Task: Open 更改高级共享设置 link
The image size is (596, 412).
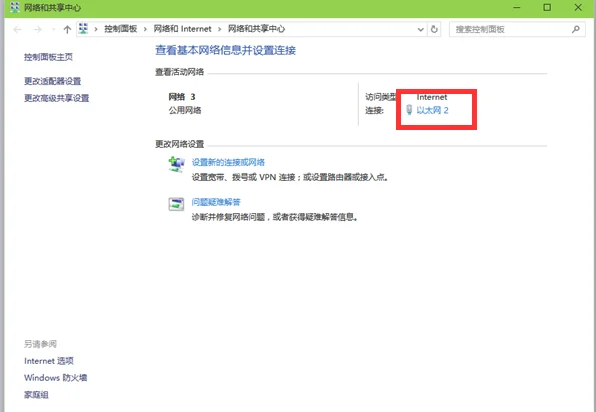Action: pos(57,98)
